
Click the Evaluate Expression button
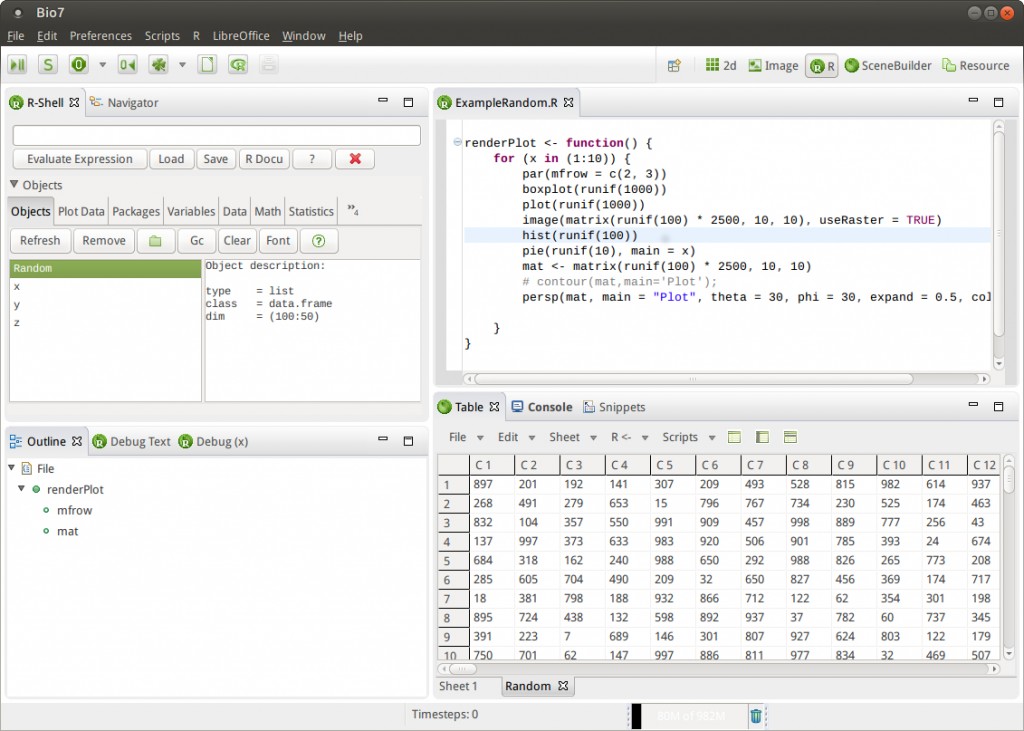pyautogui.click(x=79, y=159)
